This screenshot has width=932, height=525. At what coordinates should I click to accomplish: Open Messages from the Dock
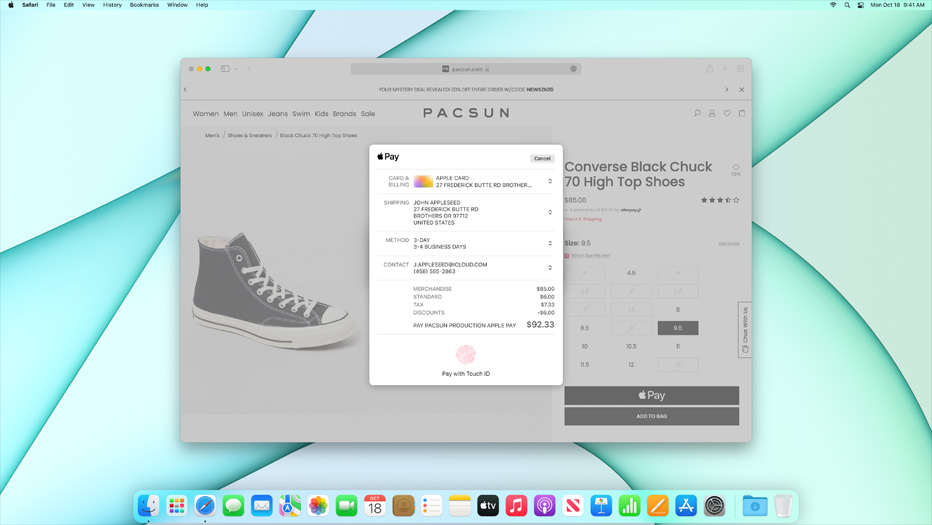click(x=233, y=506)
